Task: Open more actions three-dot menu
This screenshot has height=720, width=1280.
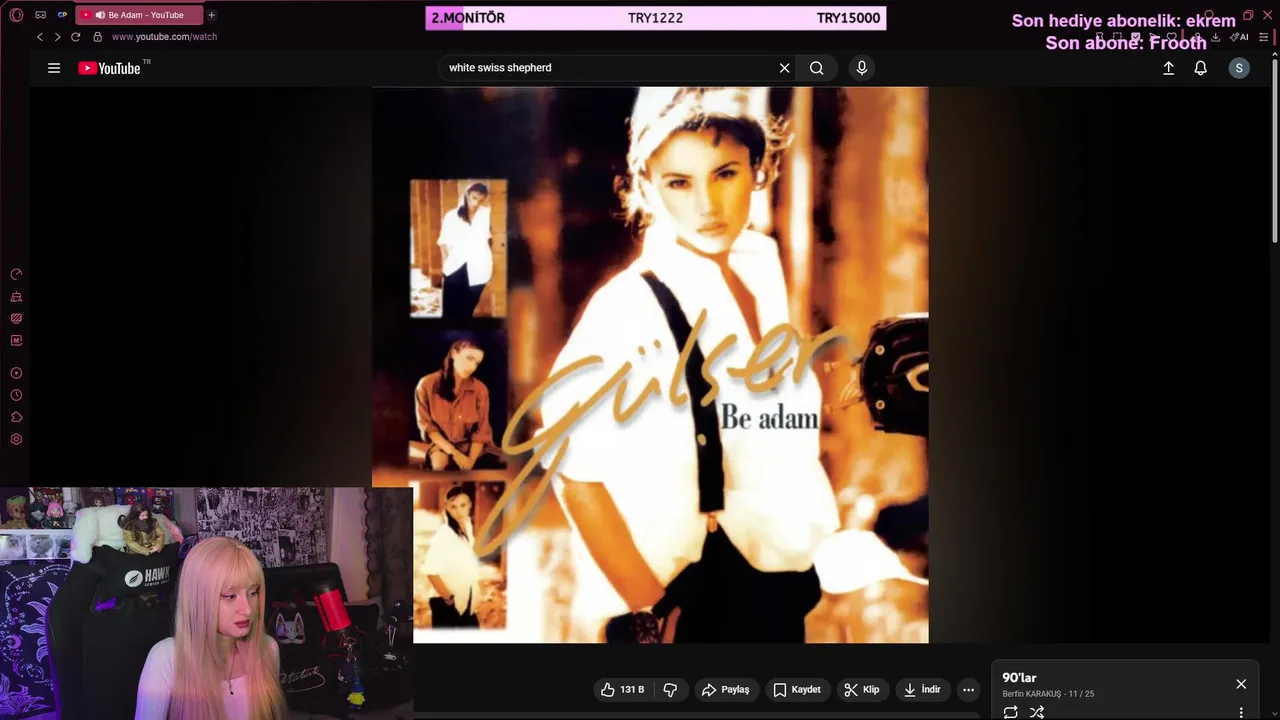Action: pyautogui.click(x=968, y=689)
